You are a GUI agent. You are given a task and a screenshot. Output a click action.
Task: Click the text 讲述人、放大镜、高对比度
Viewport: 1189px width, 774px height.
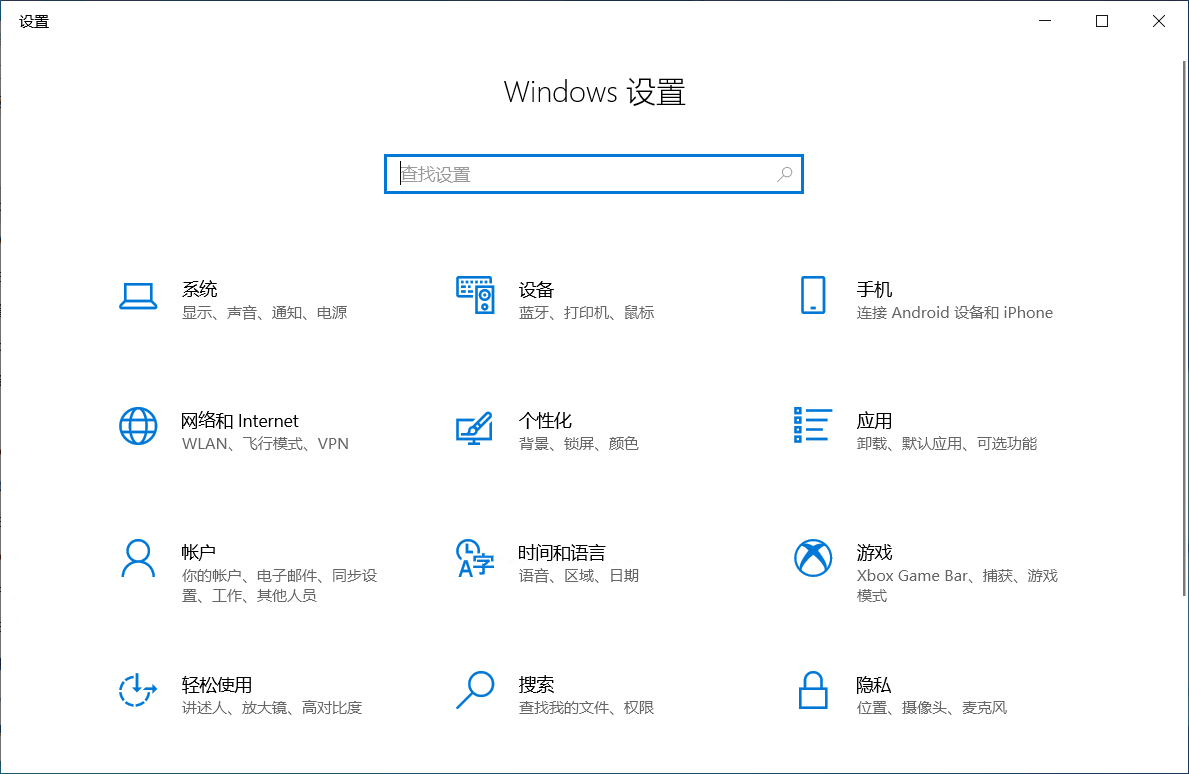click(x=271, y=707)
